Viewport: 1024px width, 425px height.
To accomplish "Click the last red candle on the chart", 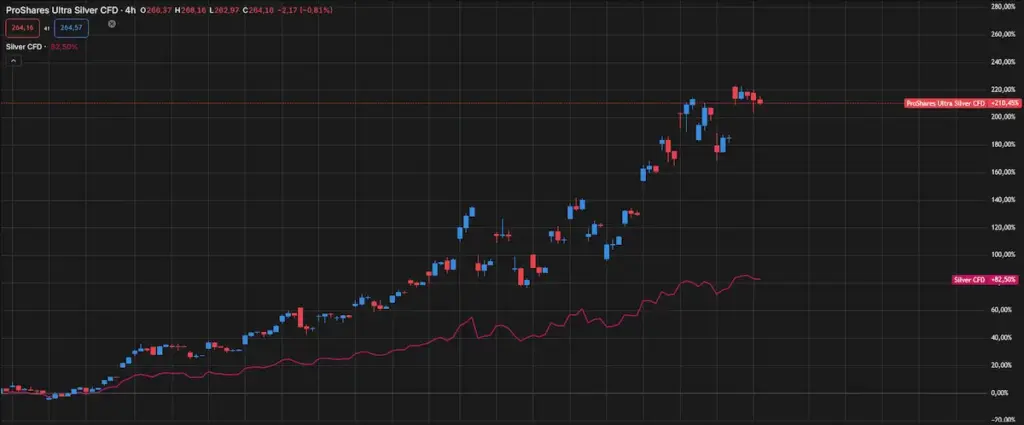I will 760,99.
